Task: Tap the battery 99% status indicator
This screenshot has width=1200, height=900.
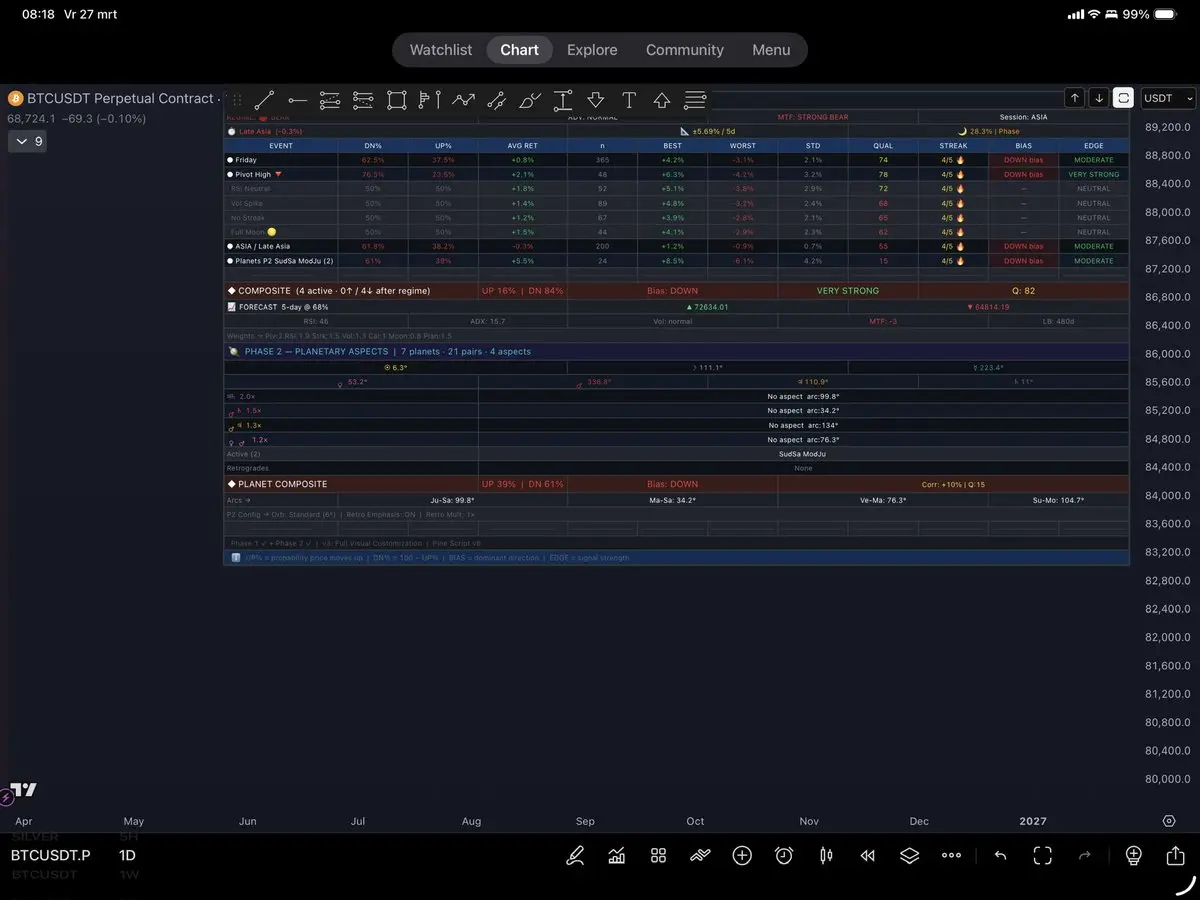Action: (x=1149, y=15)
